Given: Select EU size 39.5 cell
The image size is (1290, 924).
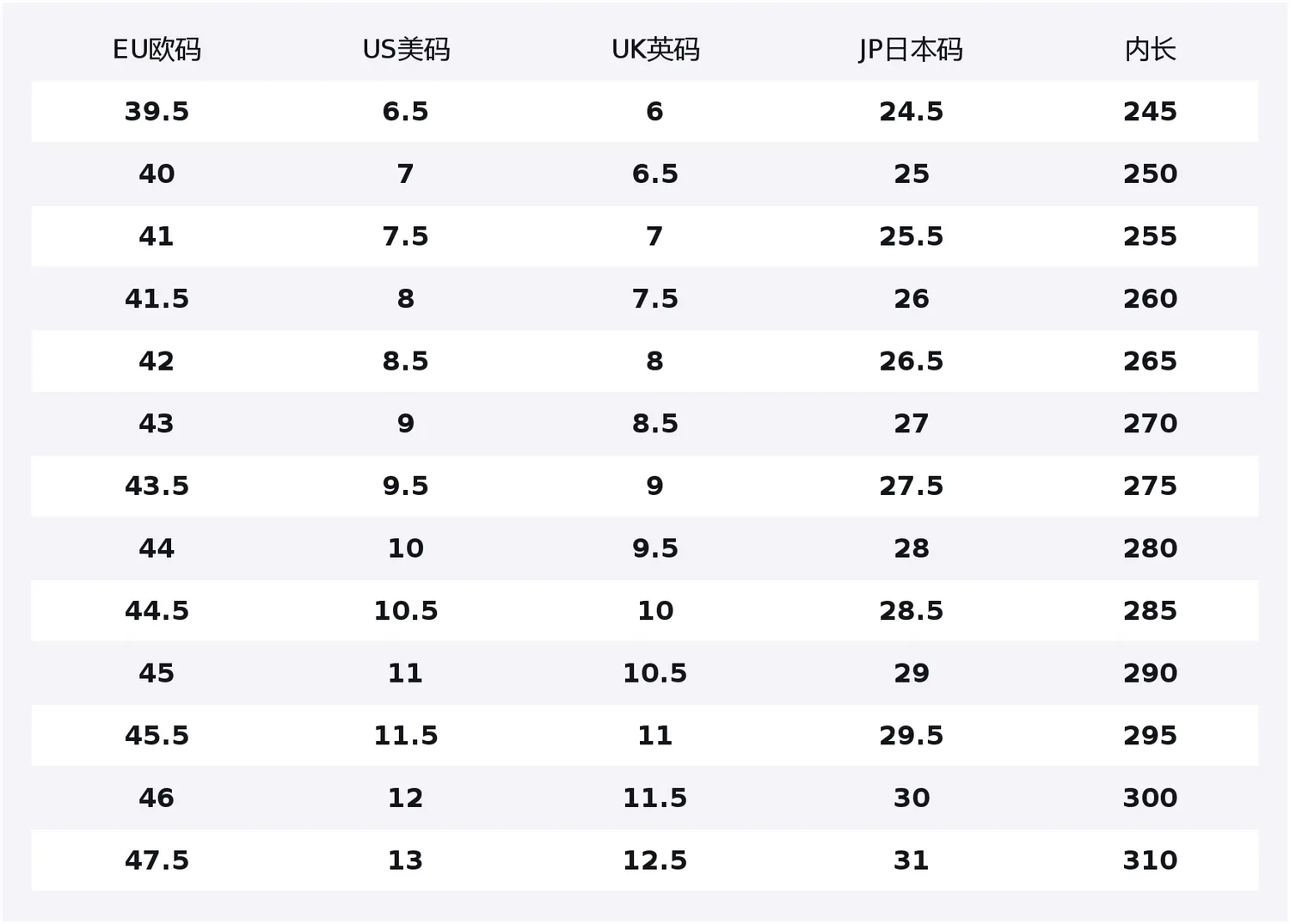Looking at the screenshot, I should (x=157, y=112).
